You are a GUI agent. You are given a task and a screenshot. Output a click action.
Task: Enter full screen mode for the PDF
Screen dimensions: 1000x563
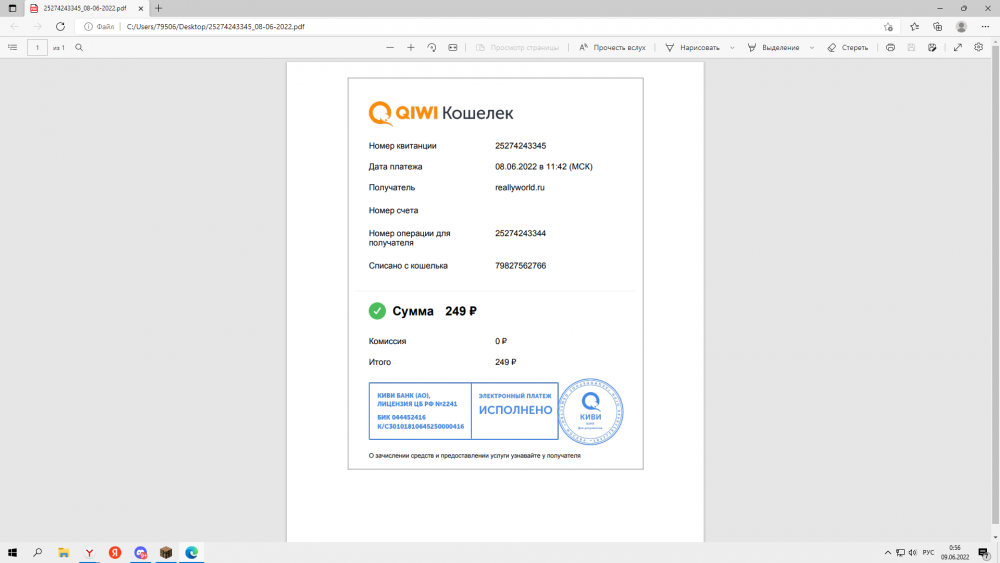pyautogui.click(x=958, y=47)
